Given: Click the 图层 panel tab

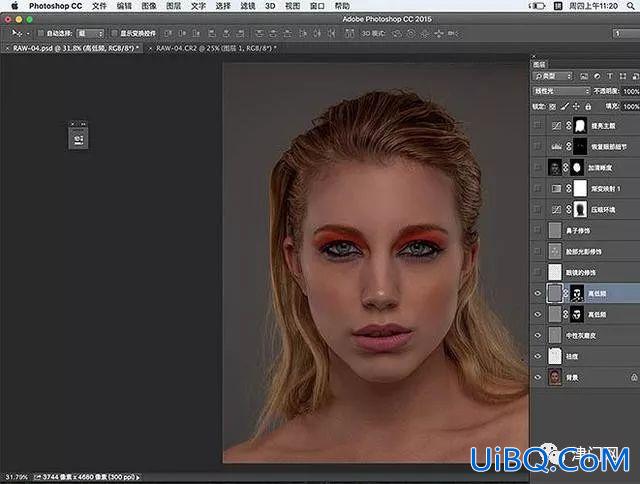Looking at the screenshot, I should coord(540,64).
